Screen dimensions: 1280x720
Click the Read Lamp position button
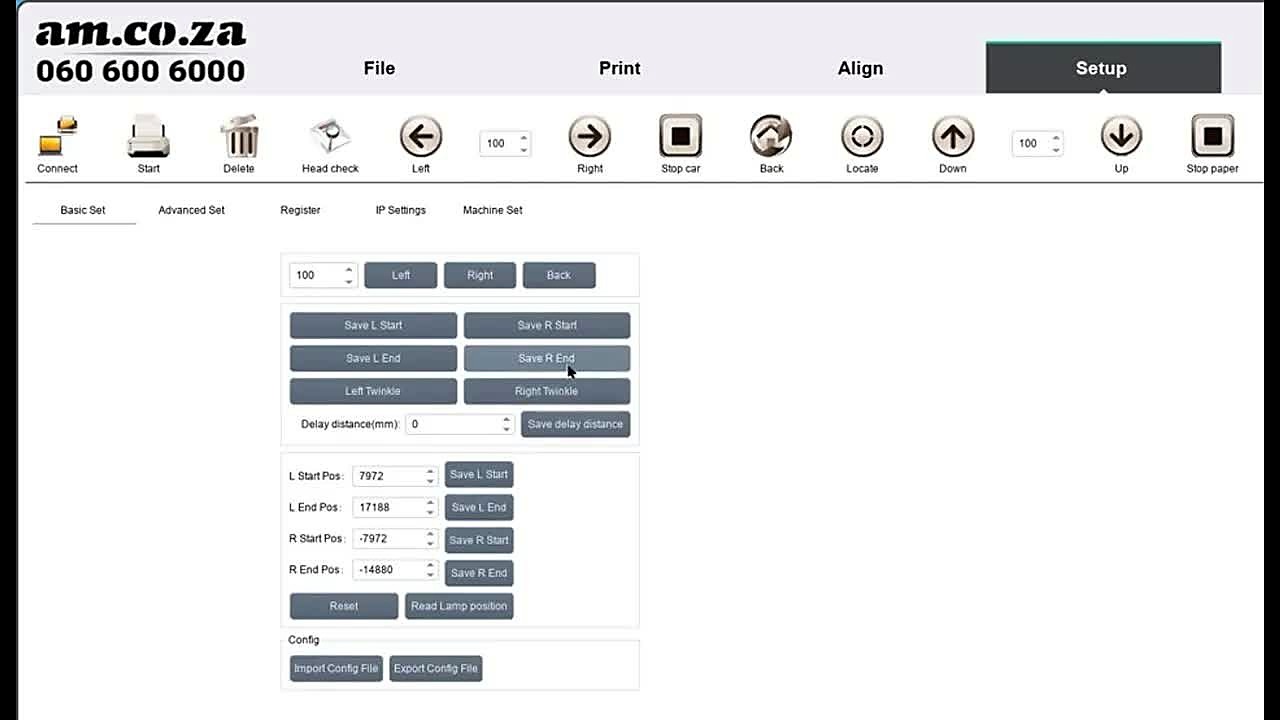pos(459,606)
